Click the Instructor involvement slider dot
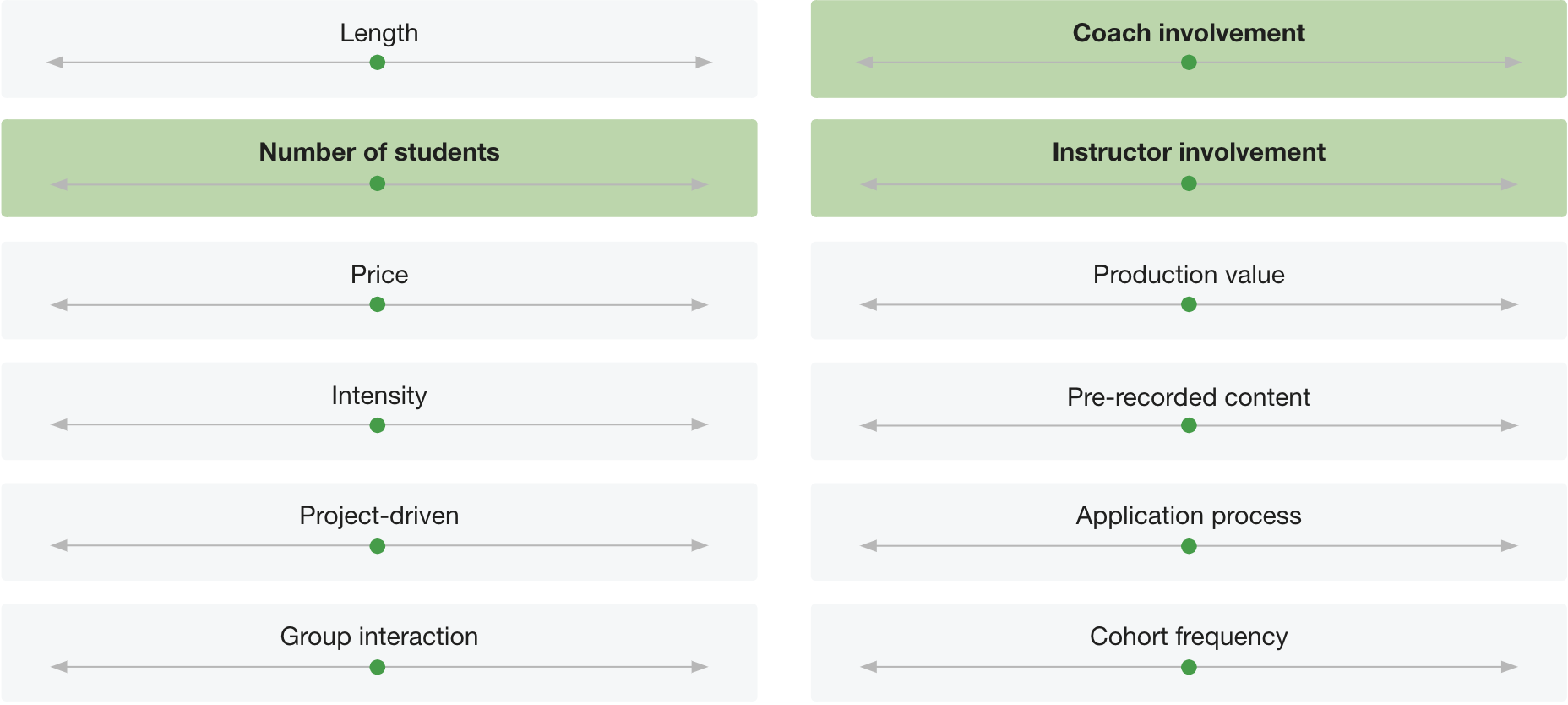This screenshot has width=1568, height=705. (1189, 183)
